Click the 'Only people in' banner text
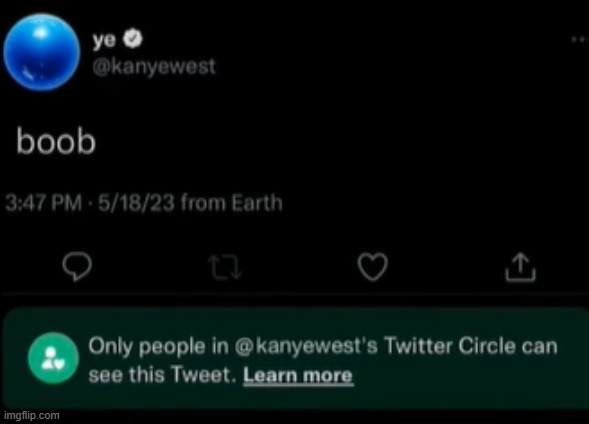The image size is (589, 424). pyautogui.click(x=159, y=346)
